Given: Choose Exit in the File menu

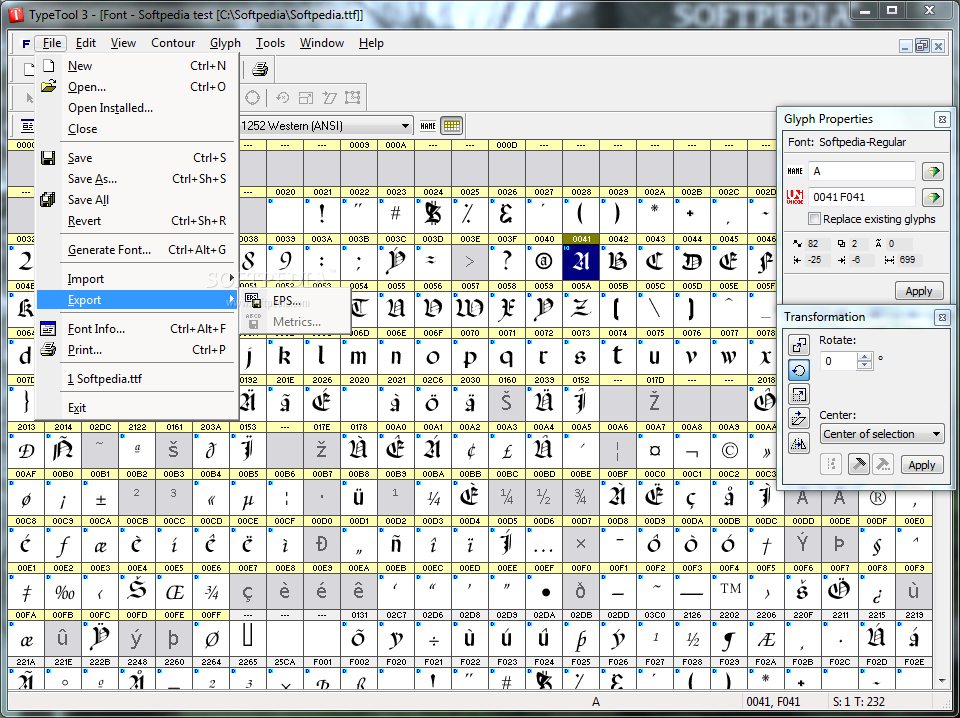Looking at the screenshot, I should click(x=137, y=408).
